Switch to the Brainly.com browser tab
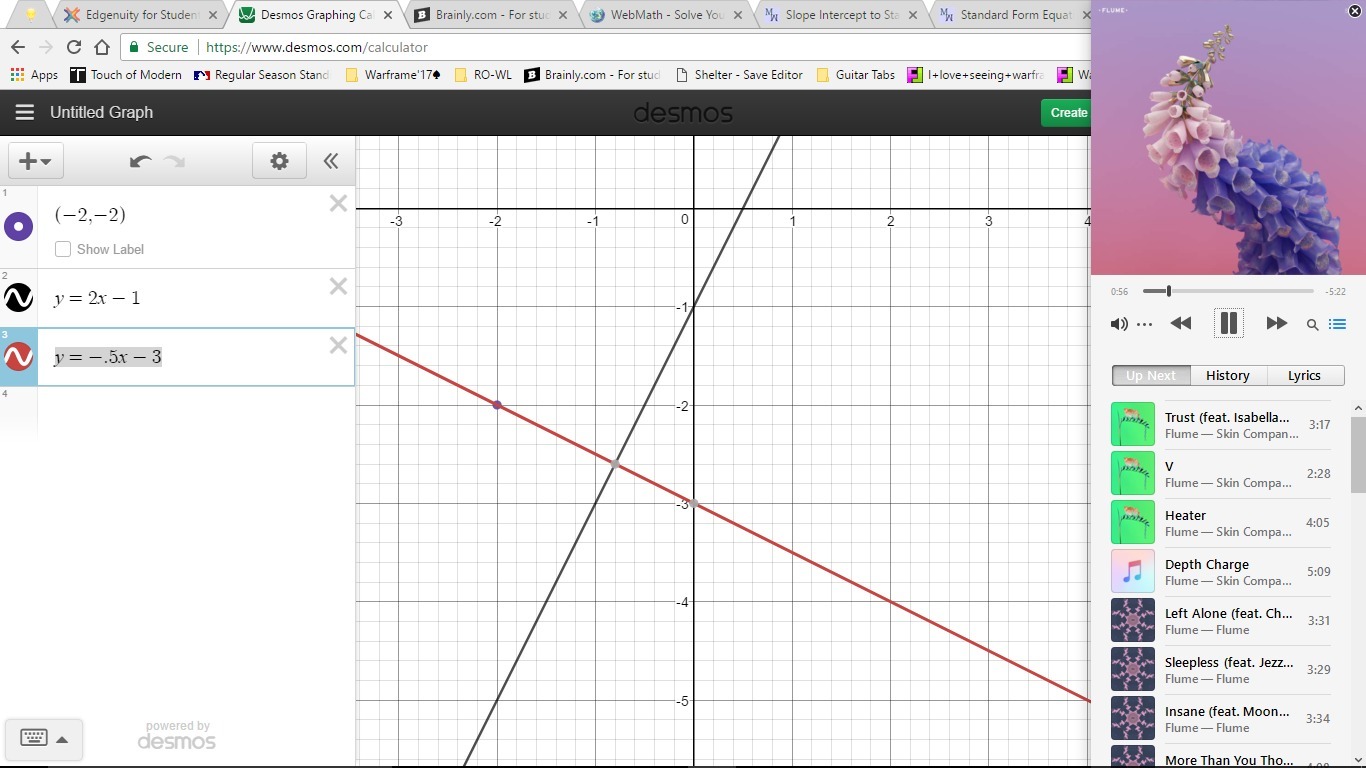This screenshot has width=1366, height=768. 490,15
